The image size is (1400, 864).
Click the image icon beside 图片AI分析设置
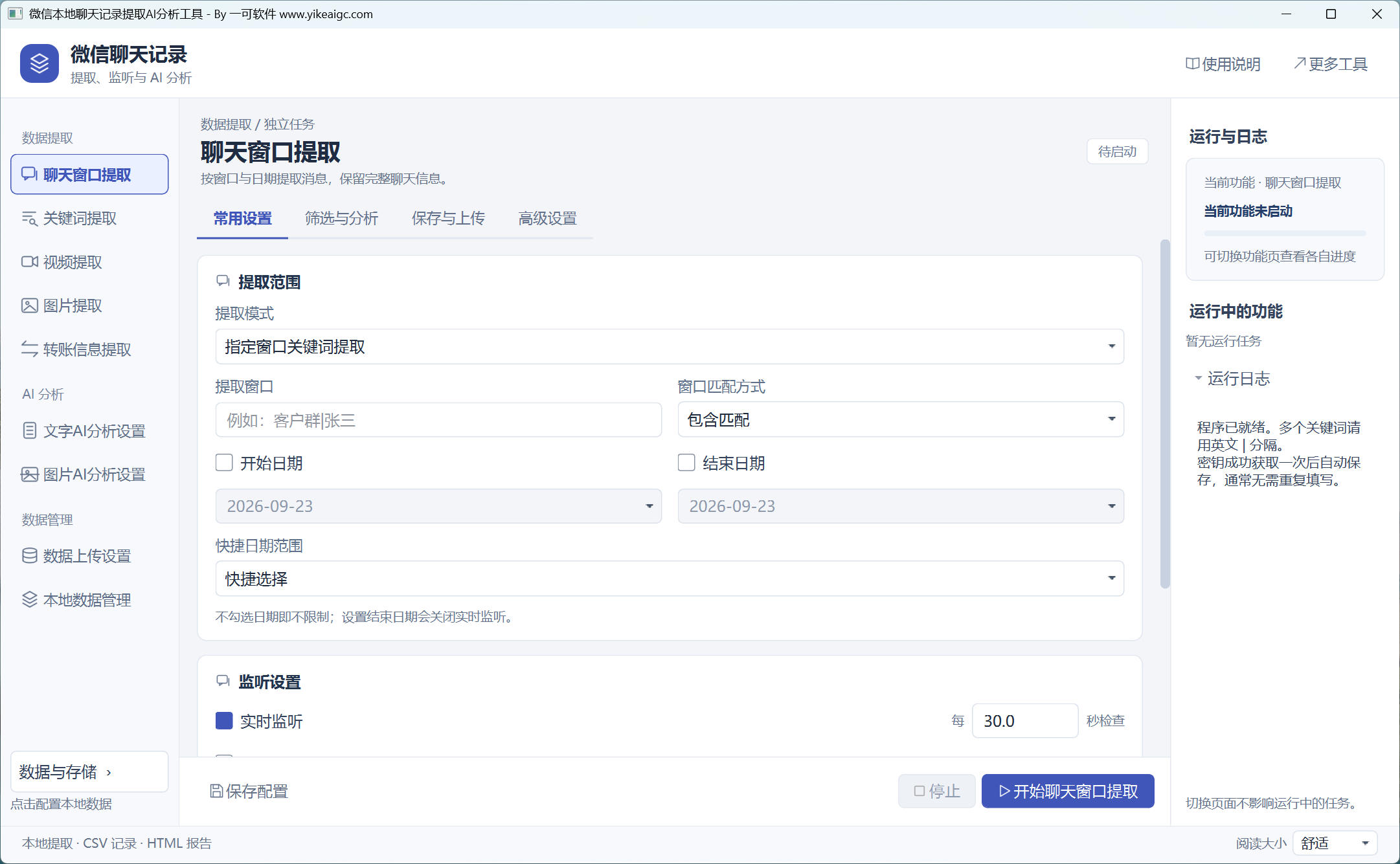pos(29,474)
